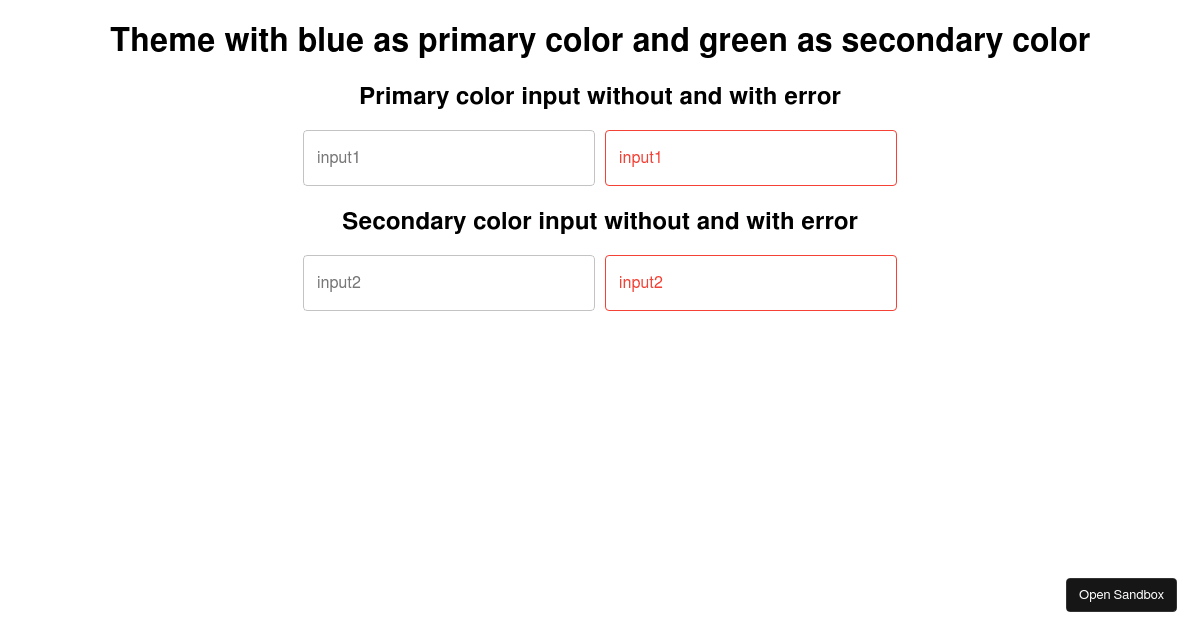Screen dimensions: 1200x630
Task: Click the Secondary color input subheading
Action: pos(600,221)
